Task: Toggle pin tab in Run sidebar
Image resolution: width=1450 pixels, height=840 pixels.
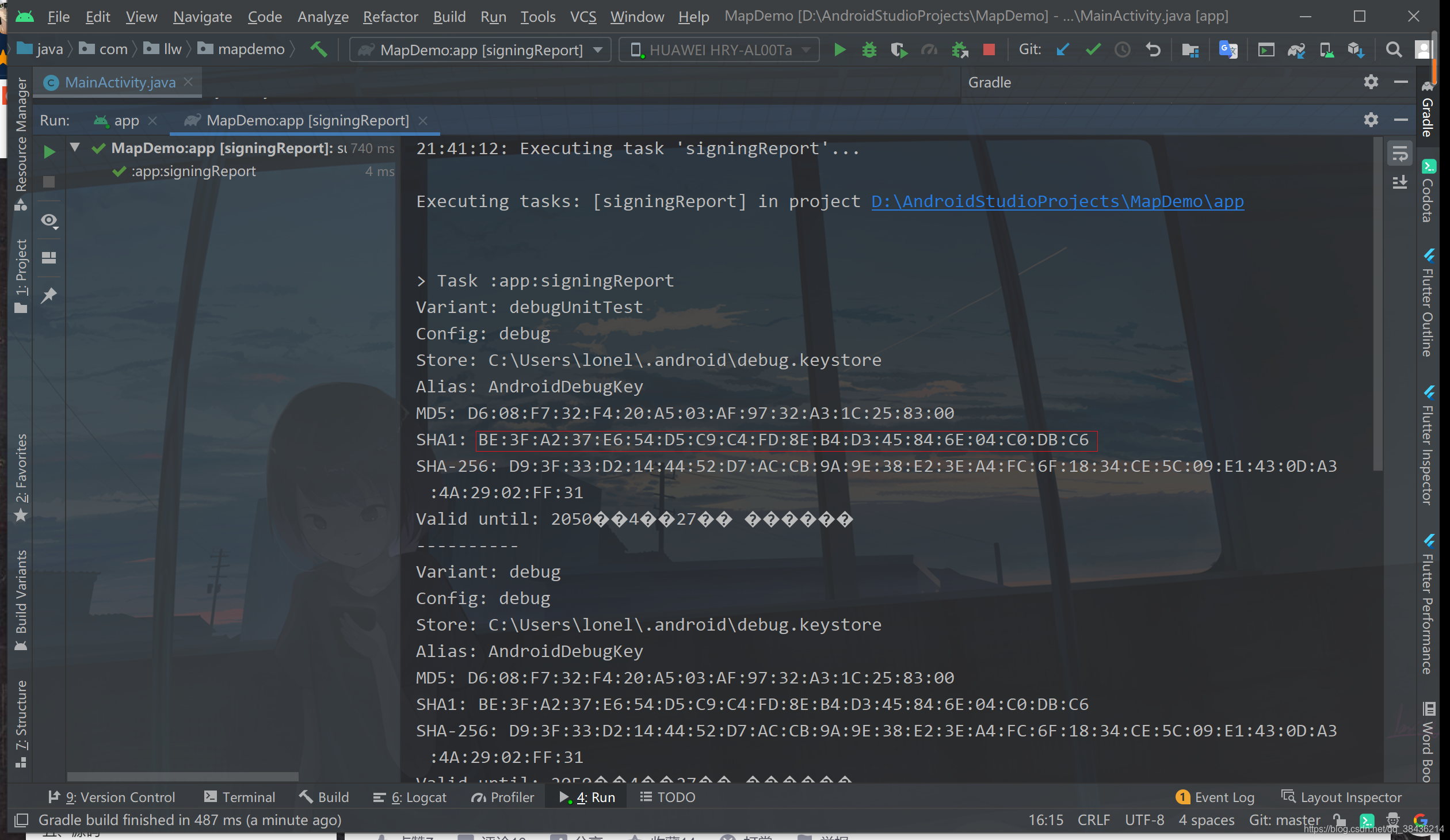Action: click(x=49, y=295)
